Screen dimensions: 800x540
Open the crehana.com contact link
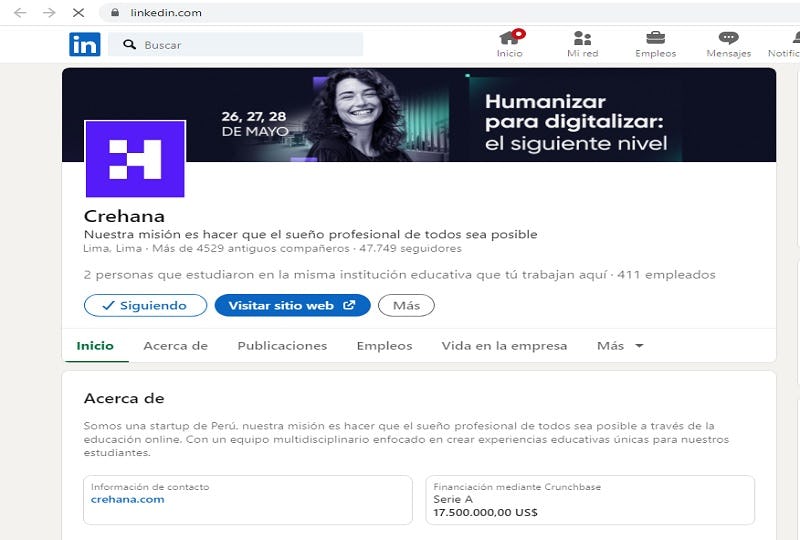point(127,499)
